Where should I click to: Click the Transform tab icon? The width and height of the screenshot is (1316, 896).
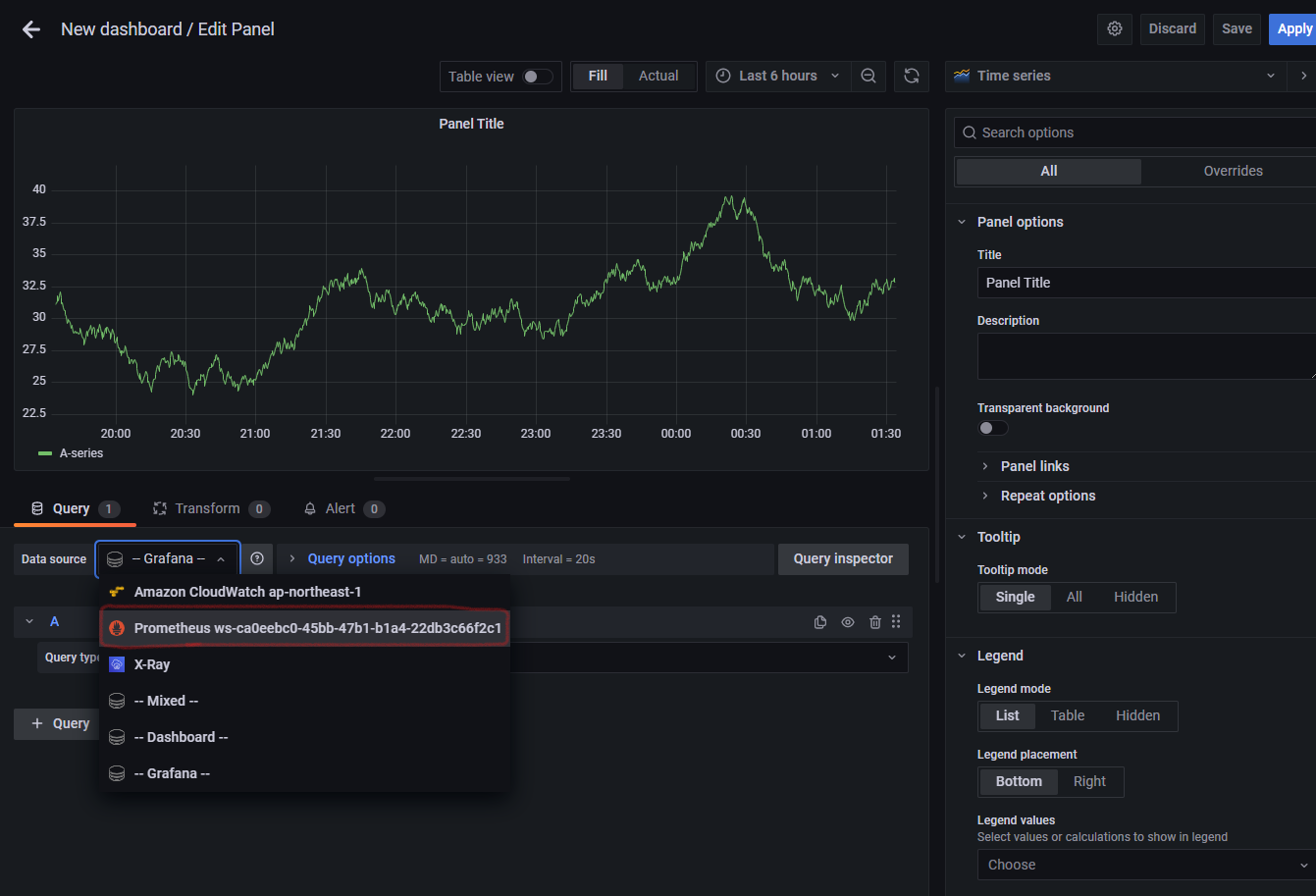tap(160, 508)
